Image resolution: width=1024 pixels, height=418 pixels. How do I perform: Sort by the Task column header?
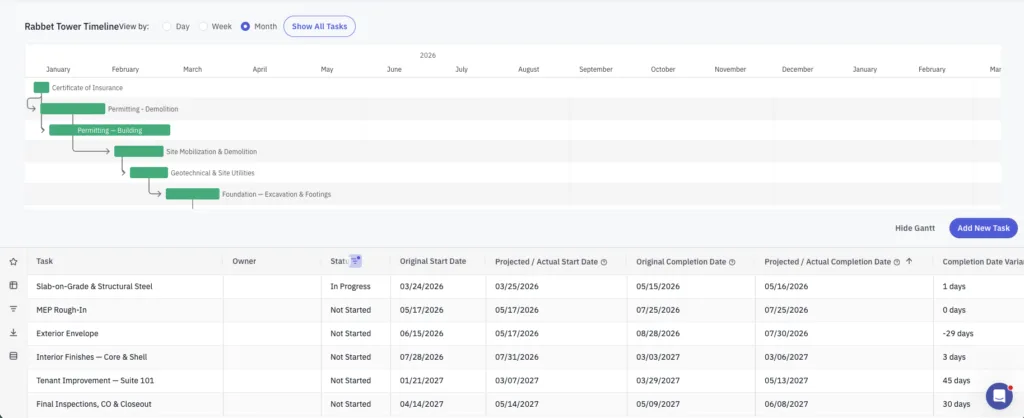44,261
